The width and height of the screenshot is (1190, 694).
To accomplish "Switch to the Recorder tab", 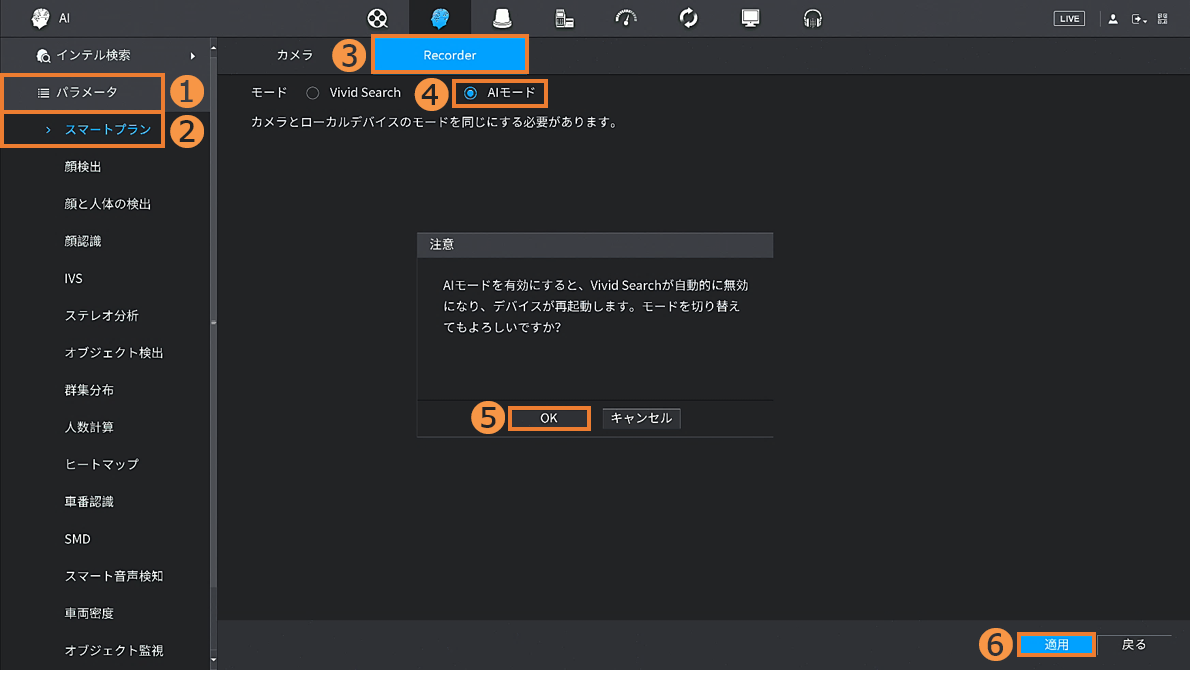I will pos(449,56).
